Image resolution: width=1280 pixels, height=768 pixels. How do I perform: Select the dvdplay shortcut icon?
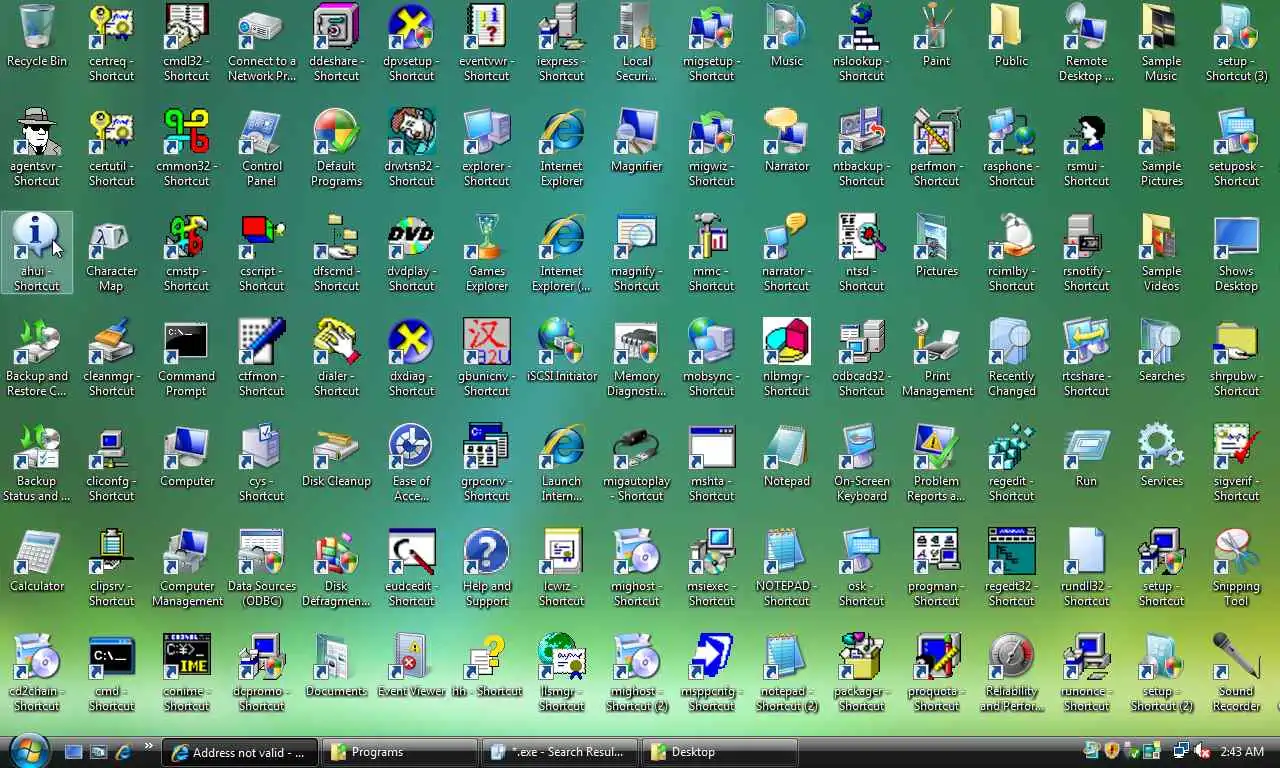coord(412,253)
